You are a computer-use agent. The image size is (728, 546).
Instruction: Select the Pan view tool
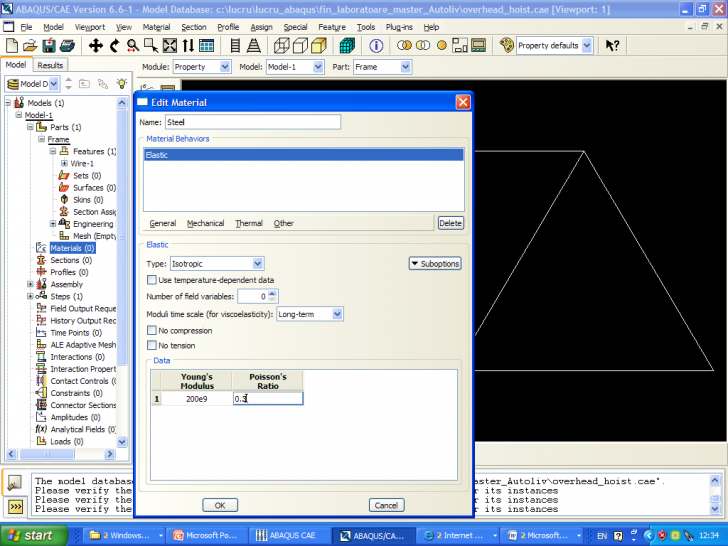[96, 46]
